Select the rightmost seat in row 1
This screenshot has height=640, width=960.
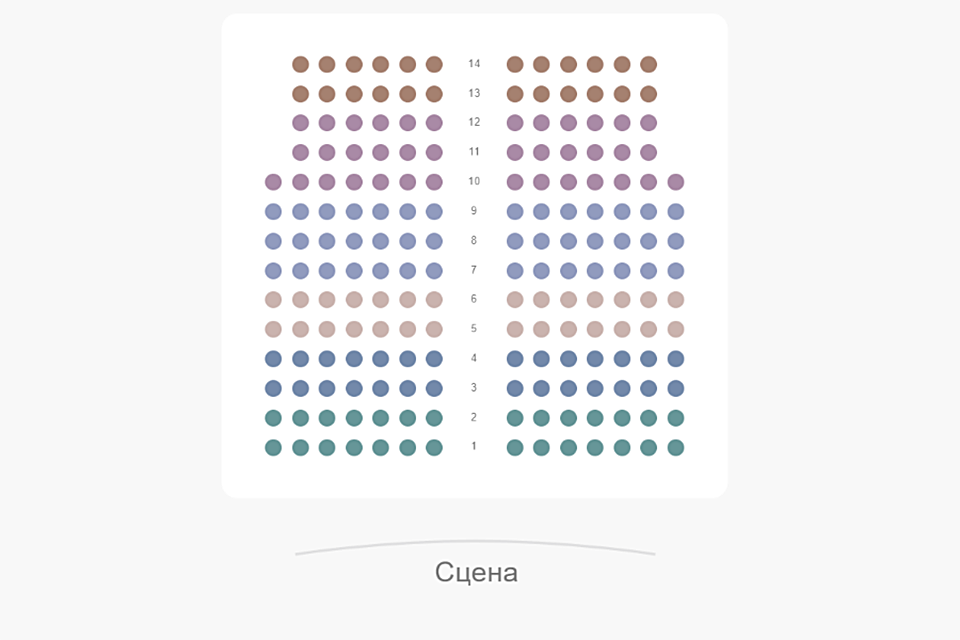(676, 447)
